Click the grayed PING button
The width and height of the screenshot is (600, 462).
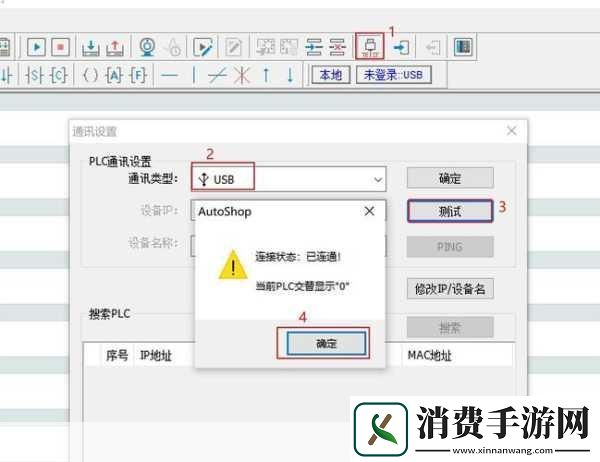(450, 247)
